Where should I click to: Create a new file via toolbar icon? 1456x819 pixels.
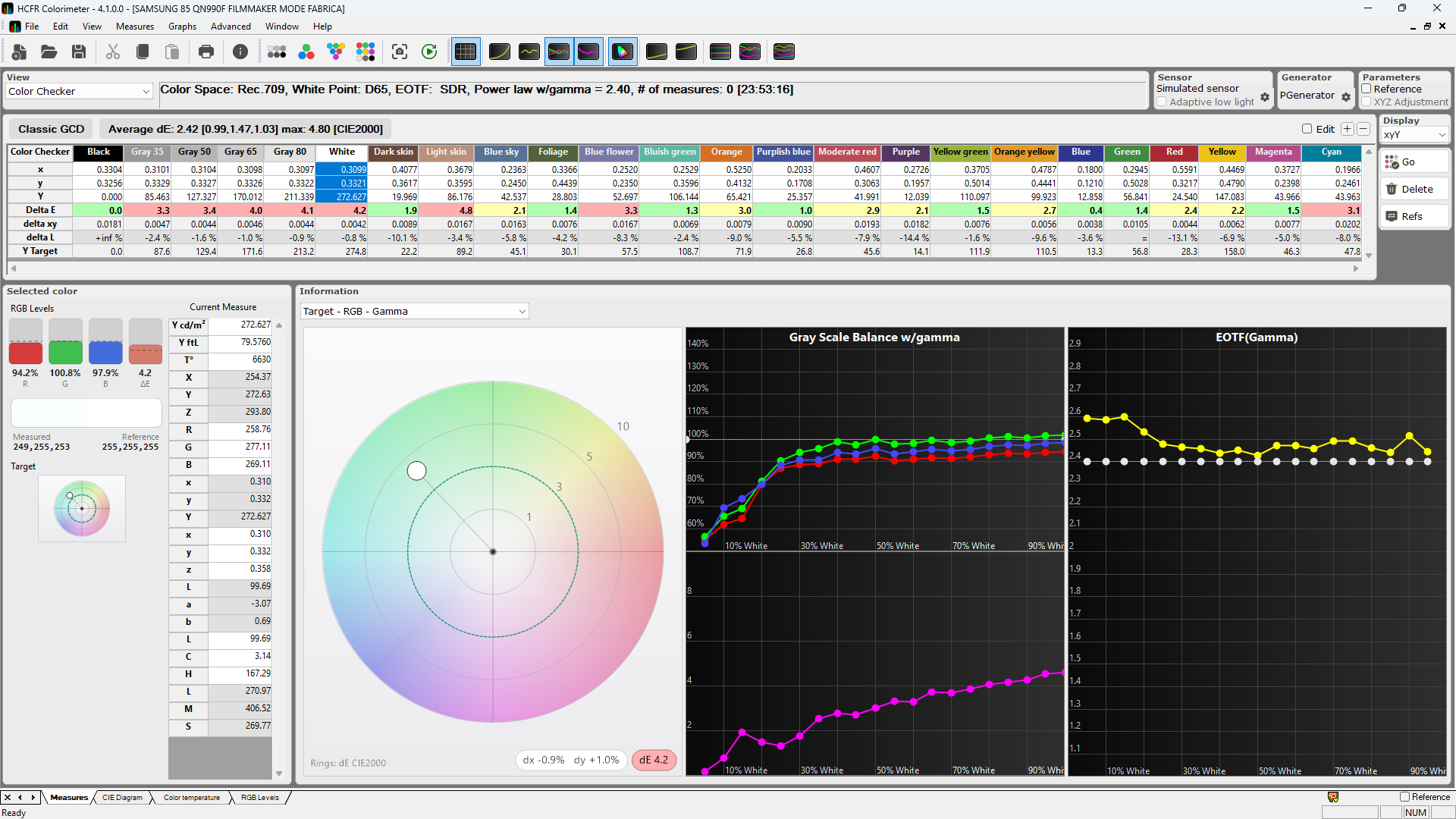pyautogui.click(x=19, y=52)
